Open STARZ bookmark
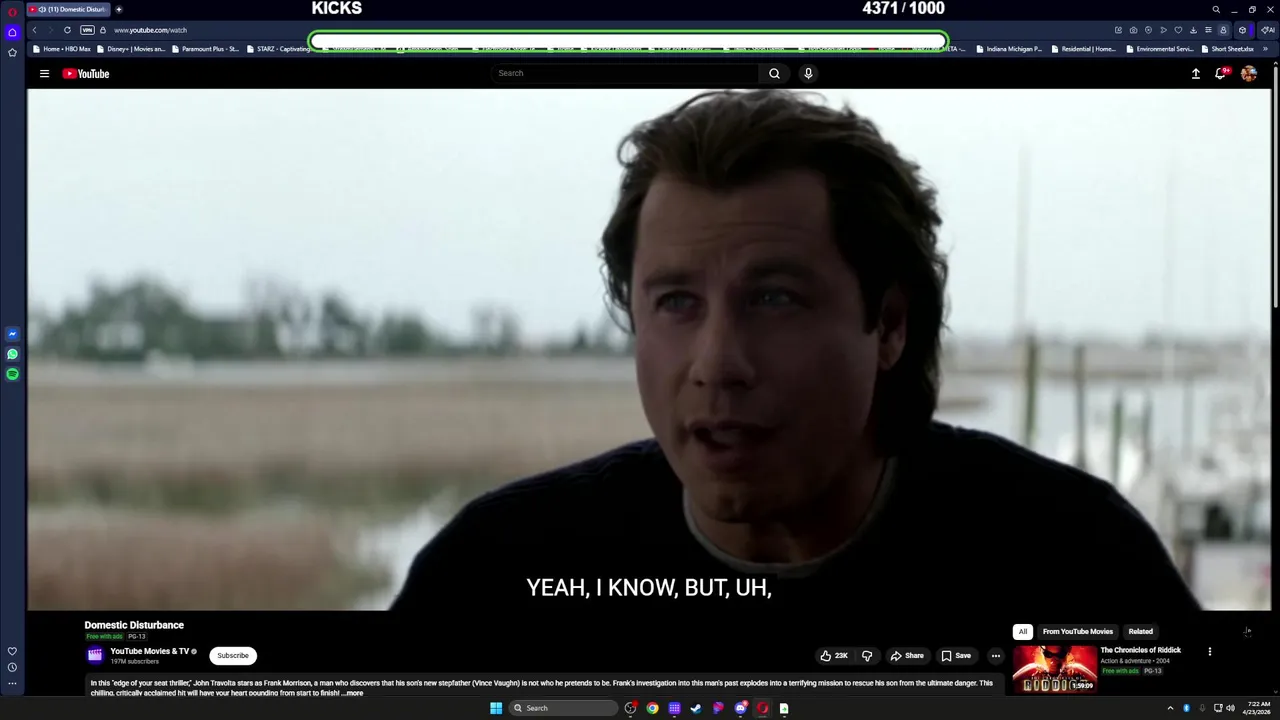 [x=278, y=48]
